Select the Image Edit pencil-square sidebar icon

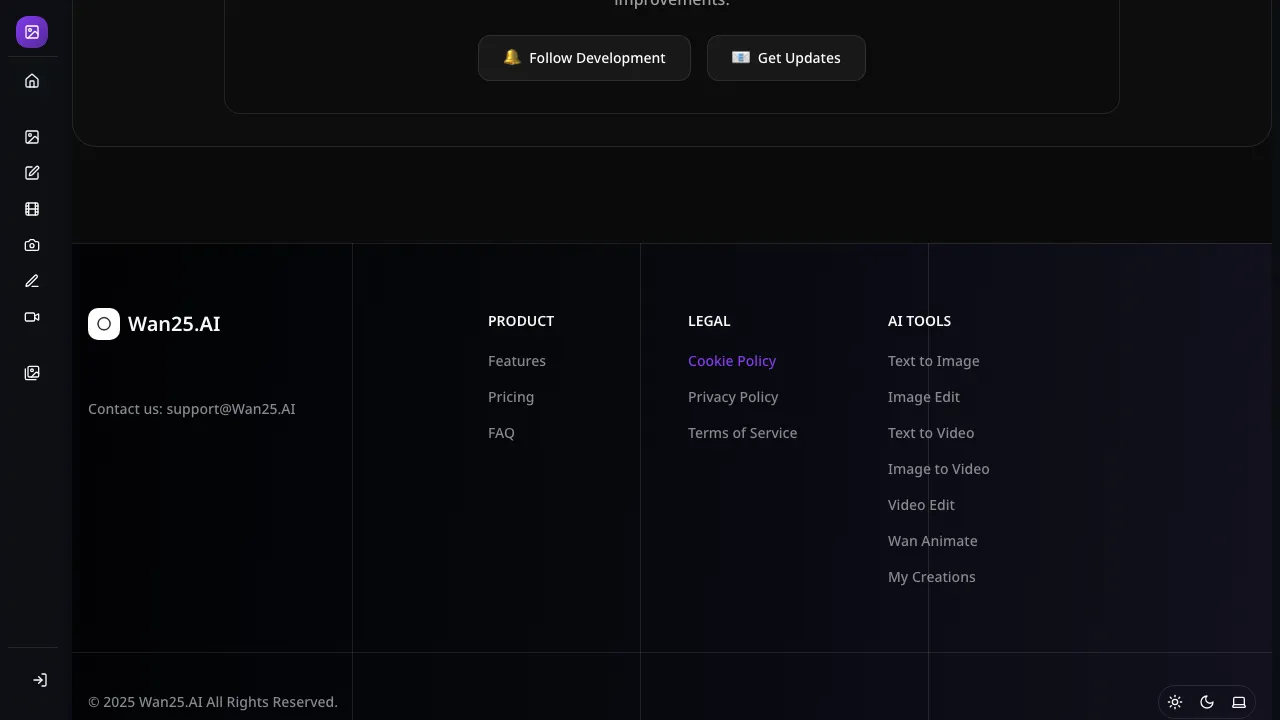(31, 172)
